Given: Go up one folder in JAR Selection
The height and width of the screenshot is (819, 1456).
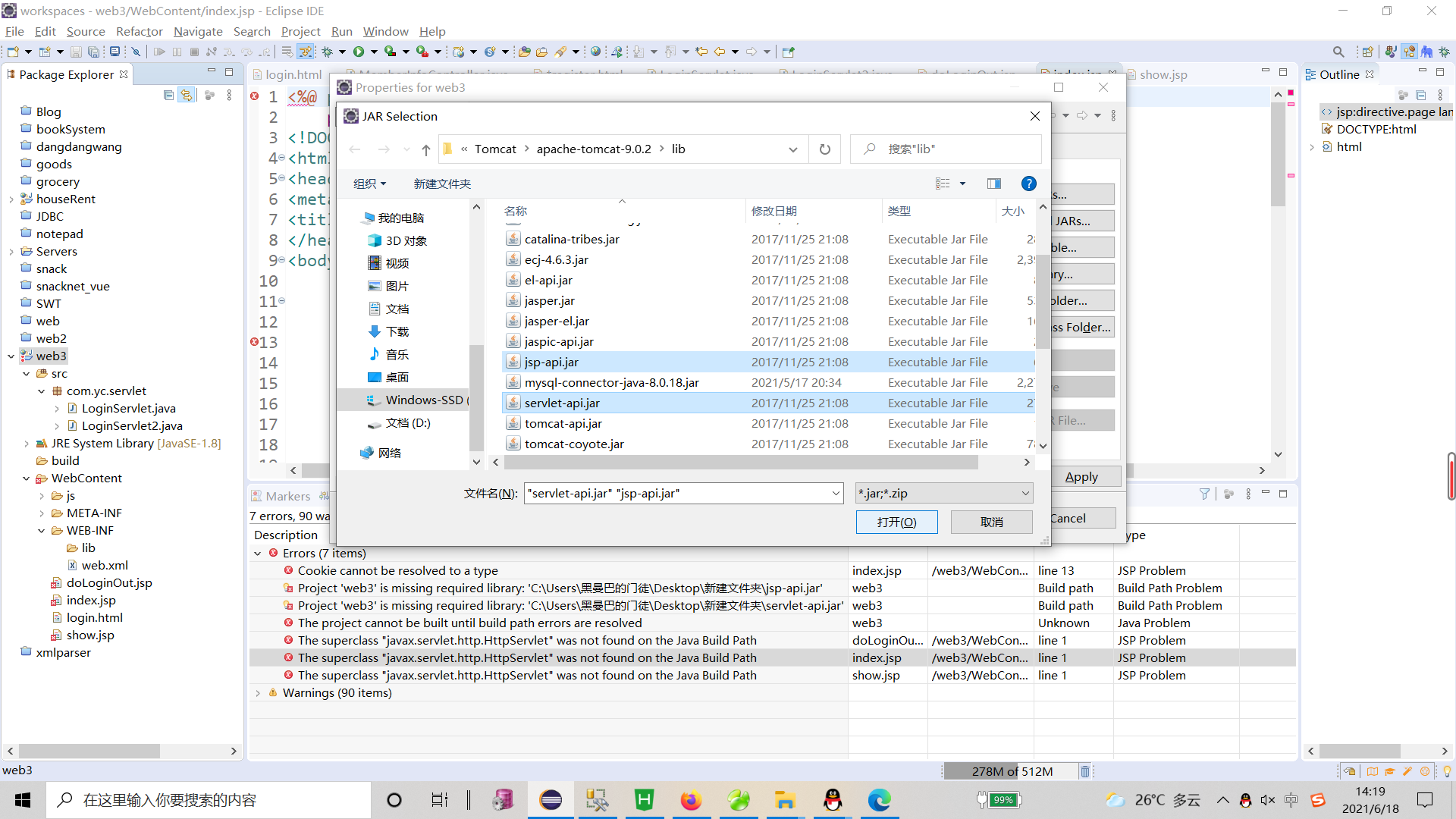Looking at the screenshot, I should tap(426, 149).
